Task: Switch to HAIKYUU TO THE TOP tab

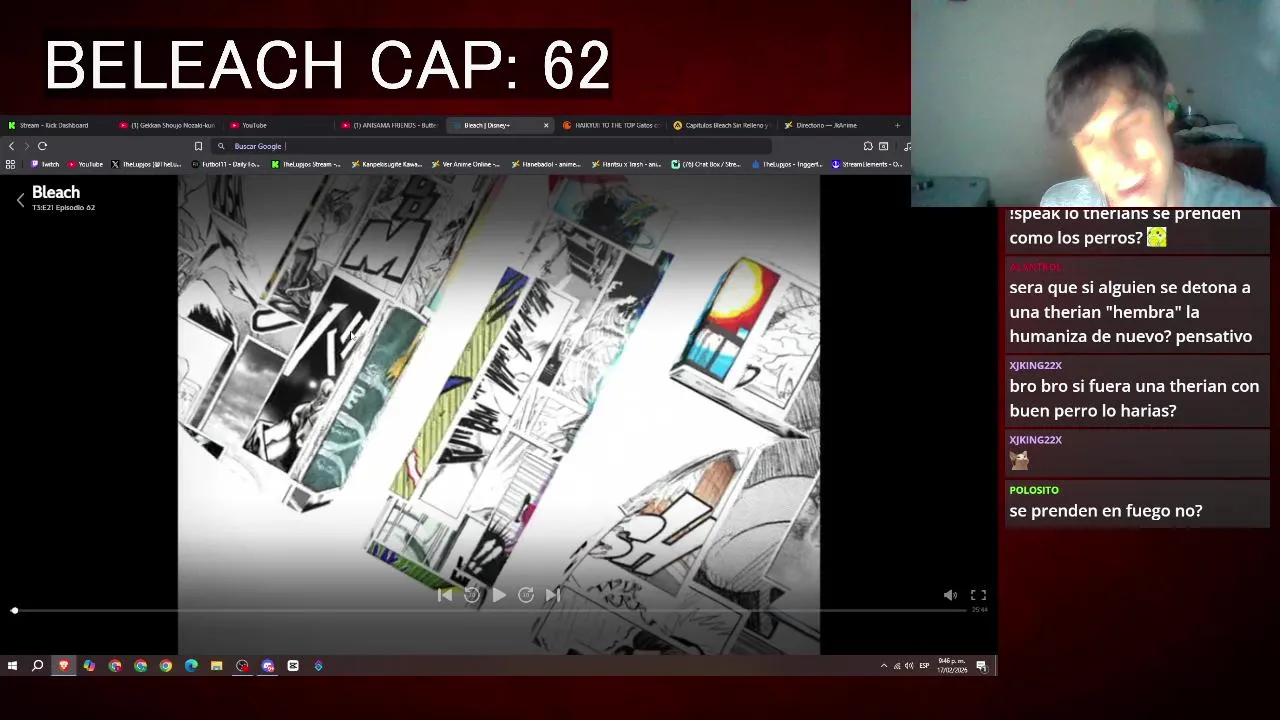Action: coord(611,125)
